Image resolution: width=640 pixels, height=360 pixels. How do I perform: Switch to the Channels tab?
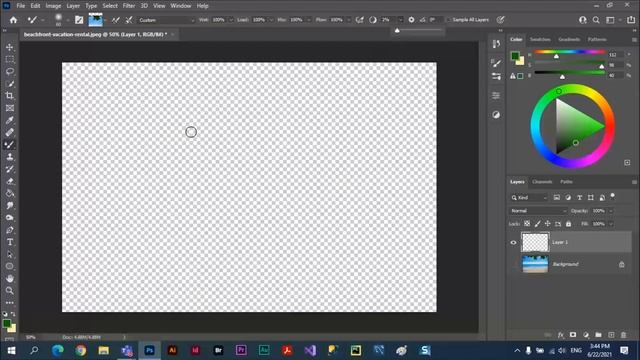point(542,182)
